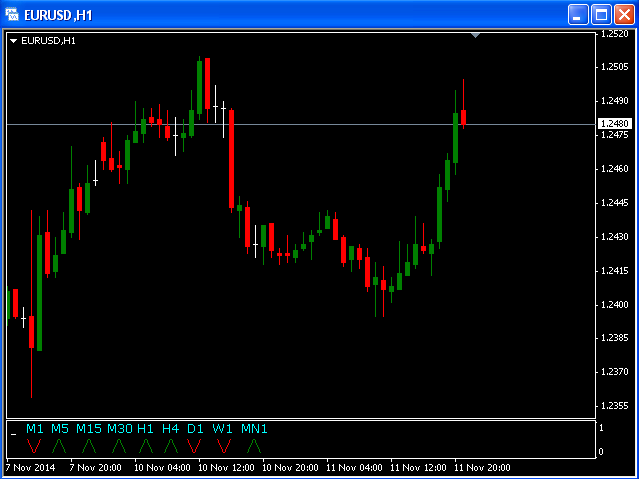Click the 11 Nov 20:00 time label
640x480 pixels.
point(483,467)
